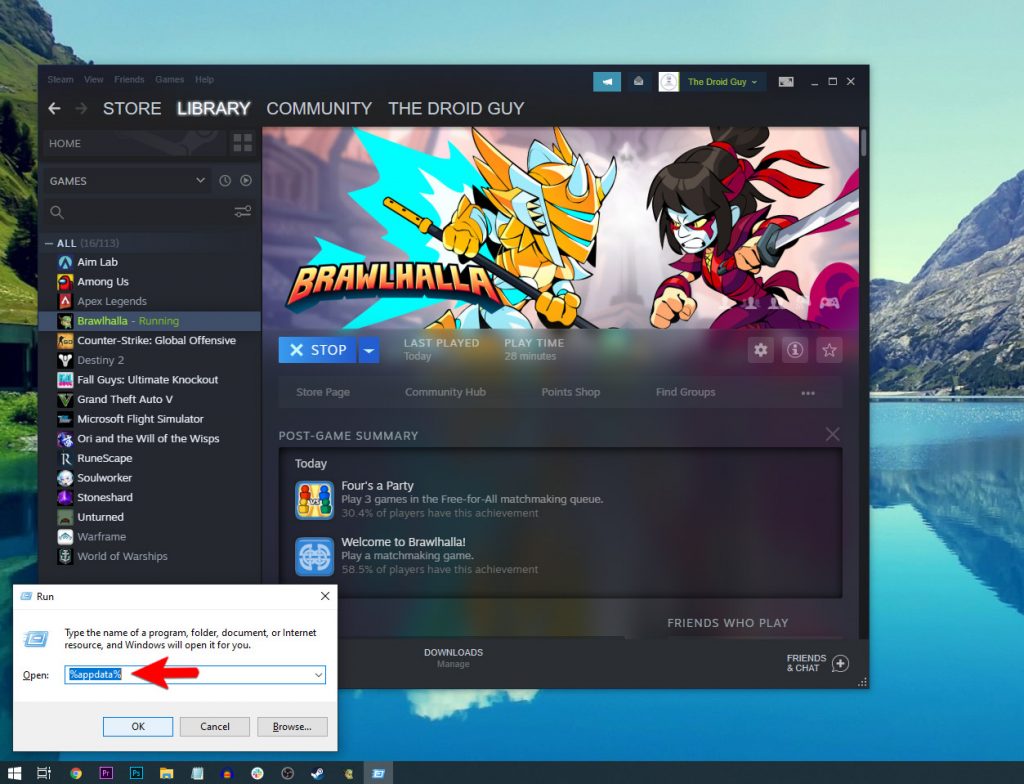Switch to the COMMUNITY tab
Screen dimensions: 1024x784
(x=319, y=108)
